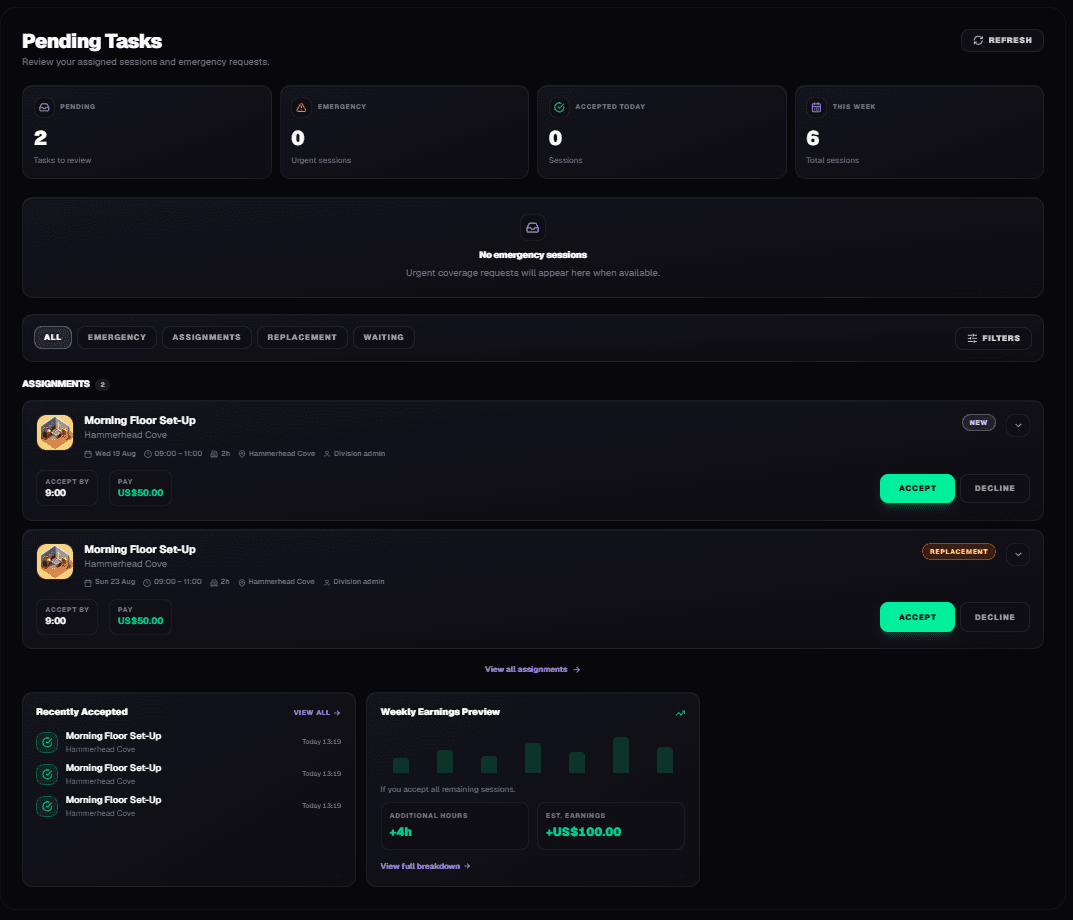
Task: Click the 'Total sessions' label
Action: pyautogui.click(x=832, y=160)
